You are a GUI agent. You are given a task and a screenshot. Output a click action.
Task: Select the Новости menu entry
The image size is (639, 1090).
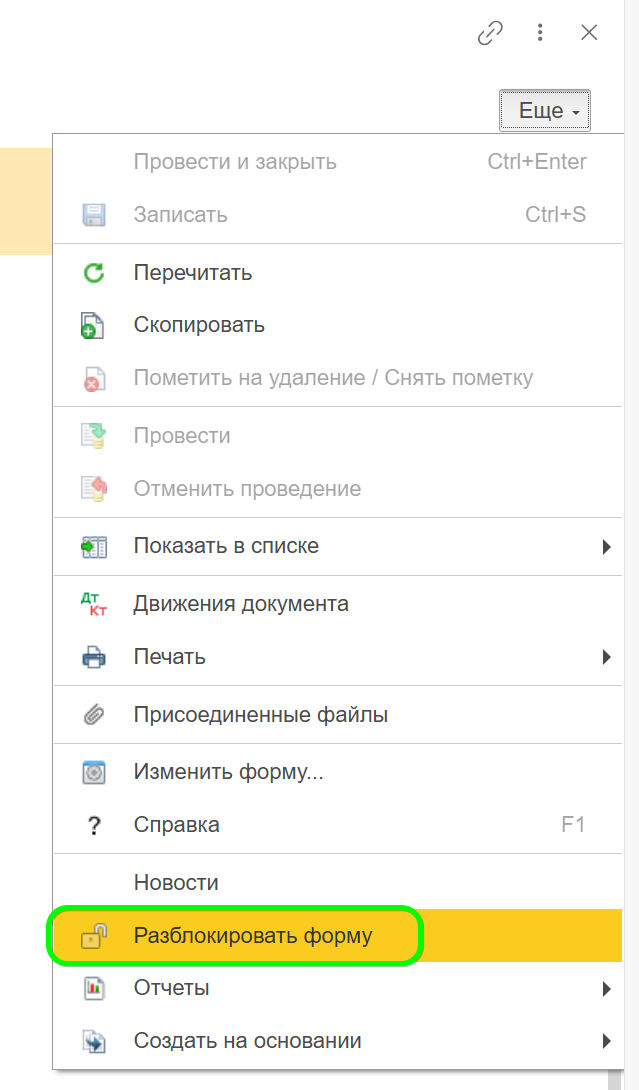click(x=176, y=883)
